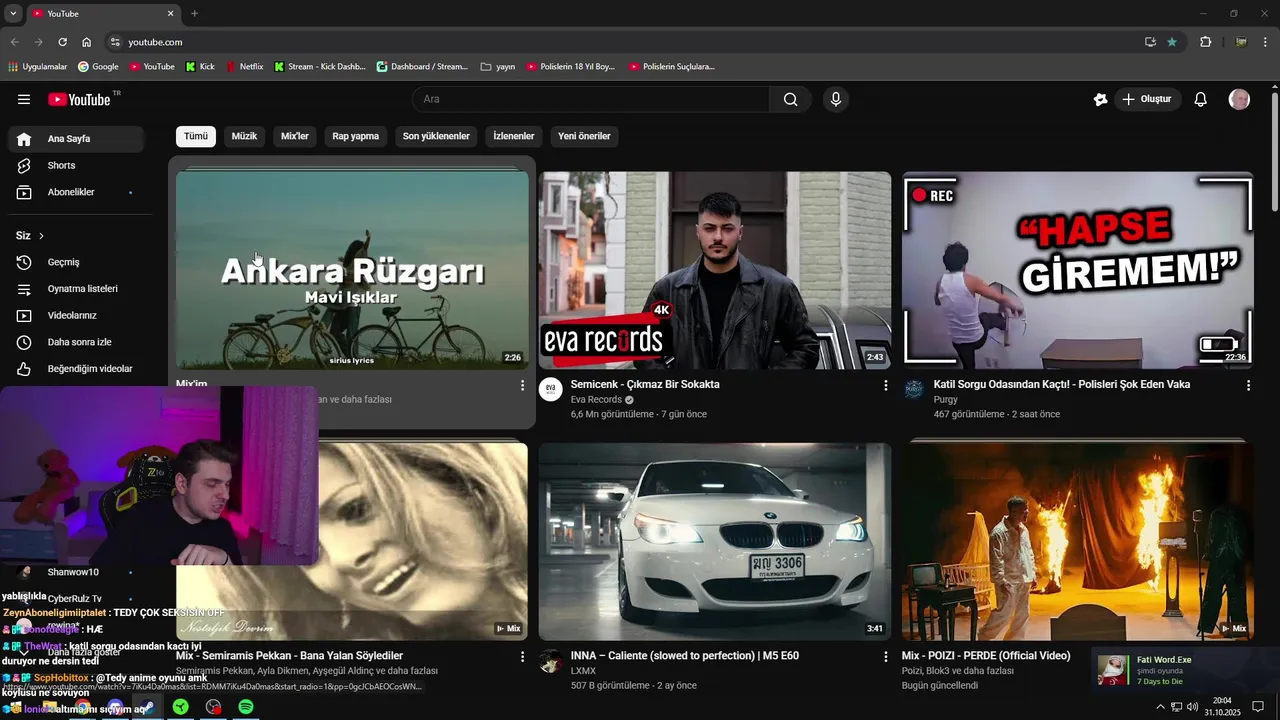Play the white BMW M5 thumbnail
This screenshot has width=1280, height=720.
715,541
